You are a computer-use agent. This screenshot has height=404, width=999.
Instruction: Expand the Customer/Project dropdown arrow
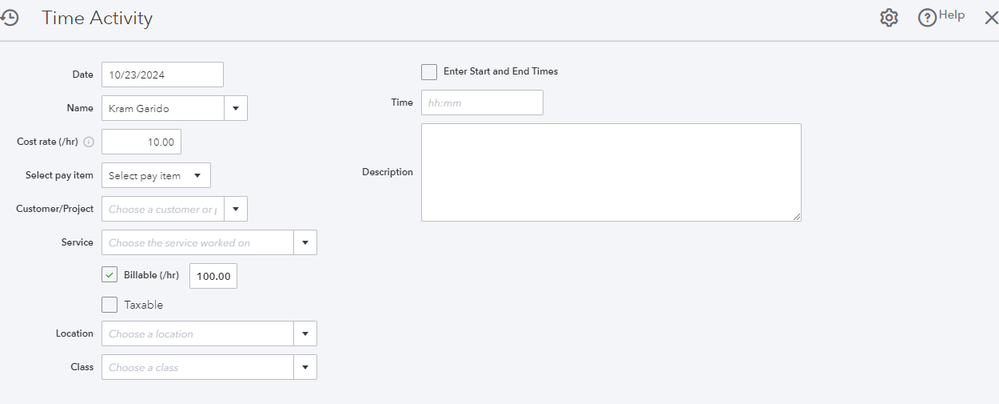pyautogui.click(x=235, y=209)
